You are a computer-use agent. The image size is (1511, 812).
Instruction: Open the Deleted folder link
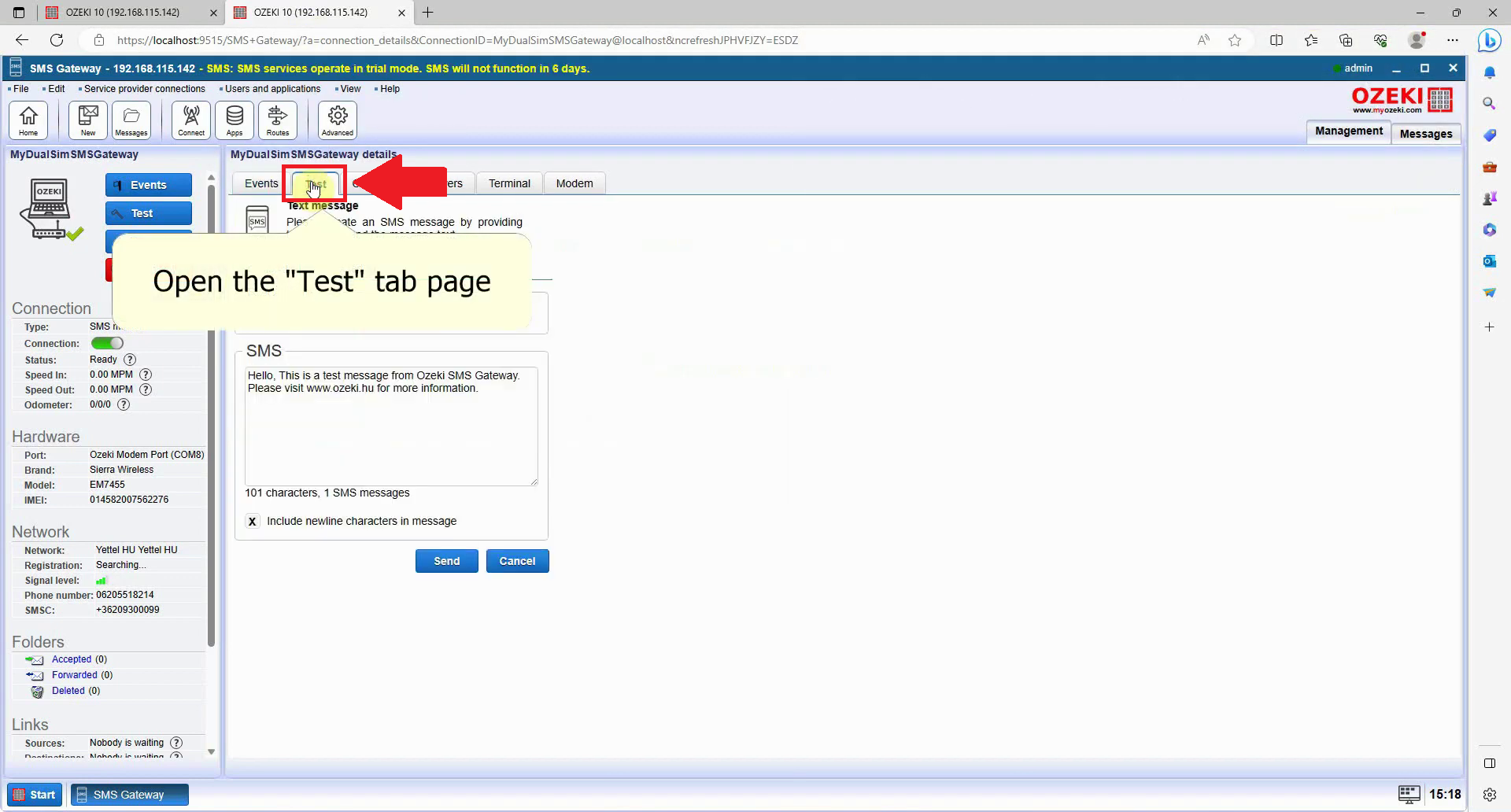tap(68, 691)
